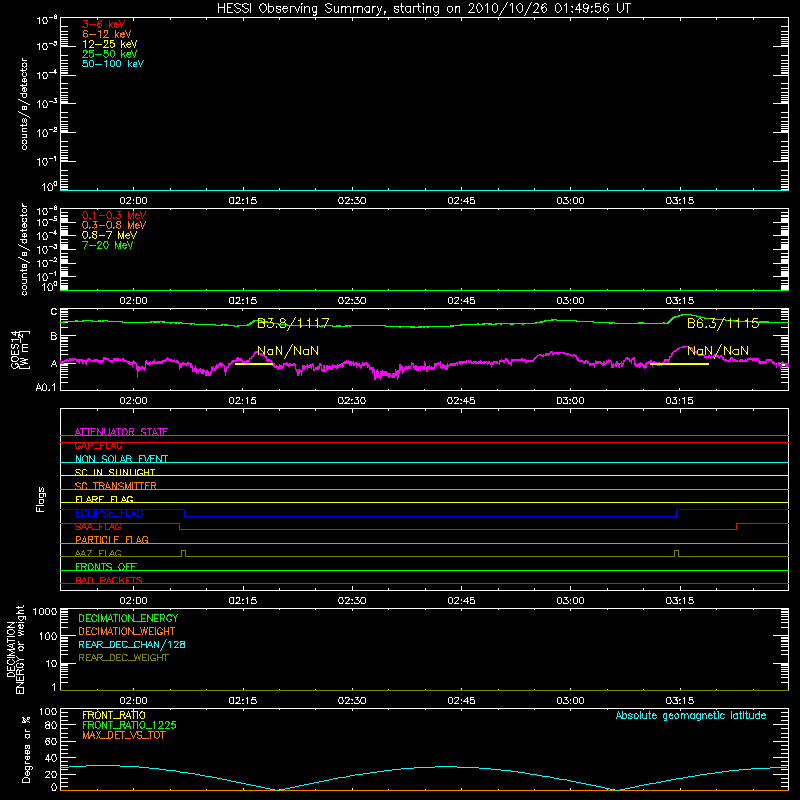Click the olive AAZ_FLAG label
Image resolution: width=800 pixels, height=800 pixels.
(98, 553)
